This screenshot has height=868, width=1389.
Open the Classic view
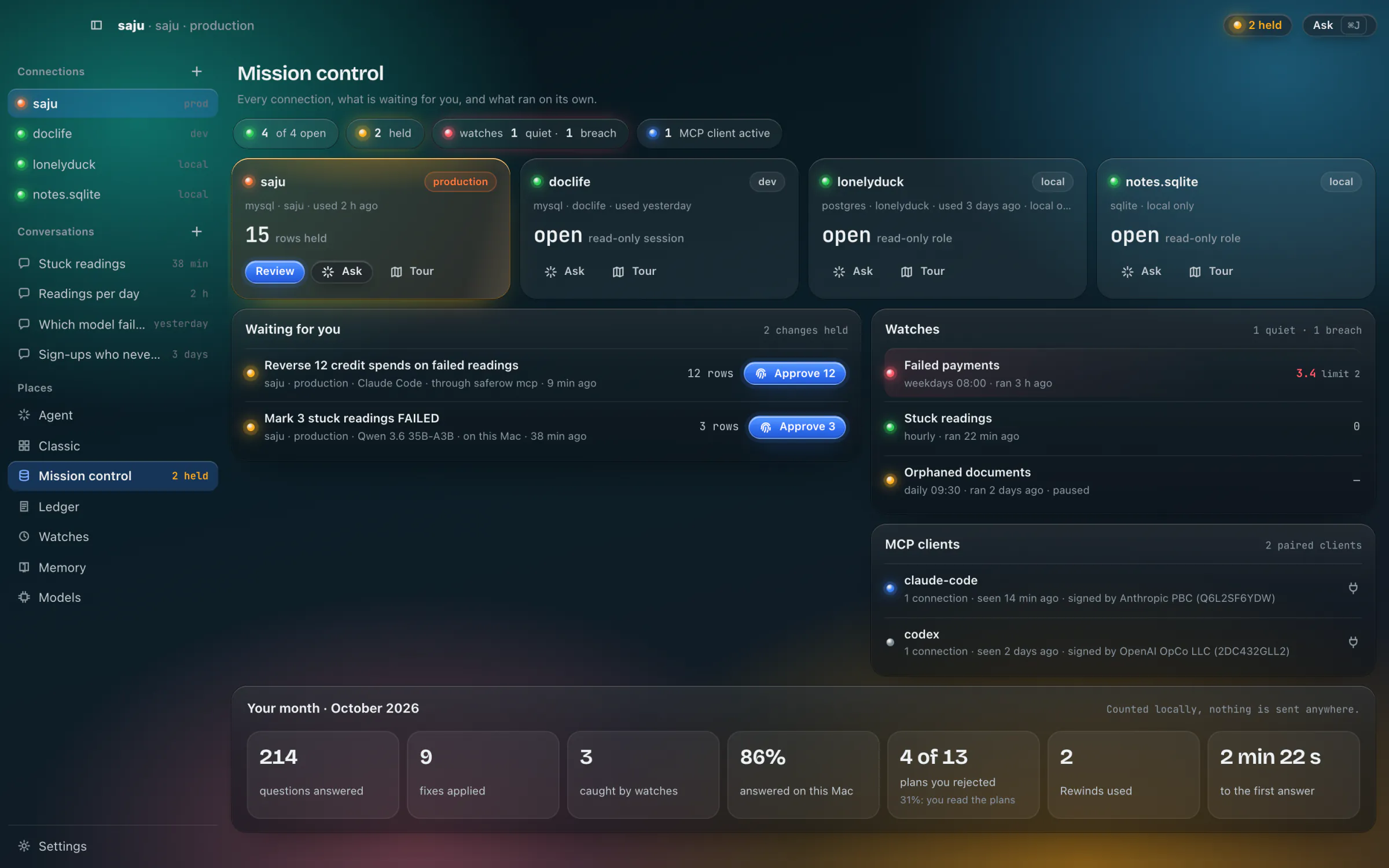click(x=113, y=446)
